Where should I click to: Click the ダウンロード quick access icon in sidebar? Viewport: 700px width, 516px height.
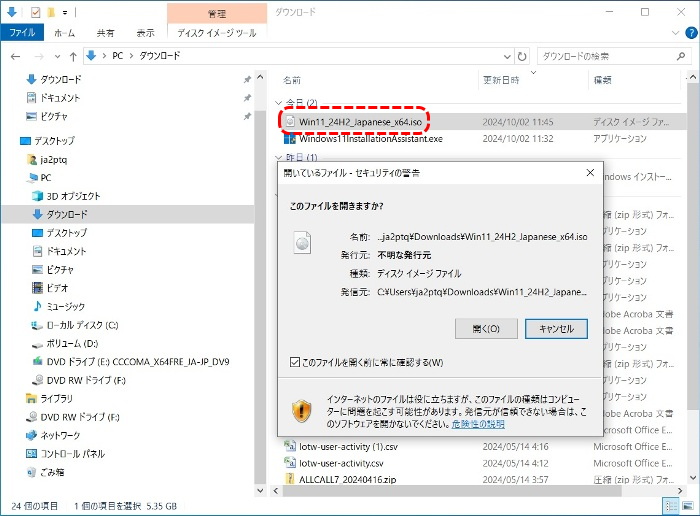(x=31, y=79)
